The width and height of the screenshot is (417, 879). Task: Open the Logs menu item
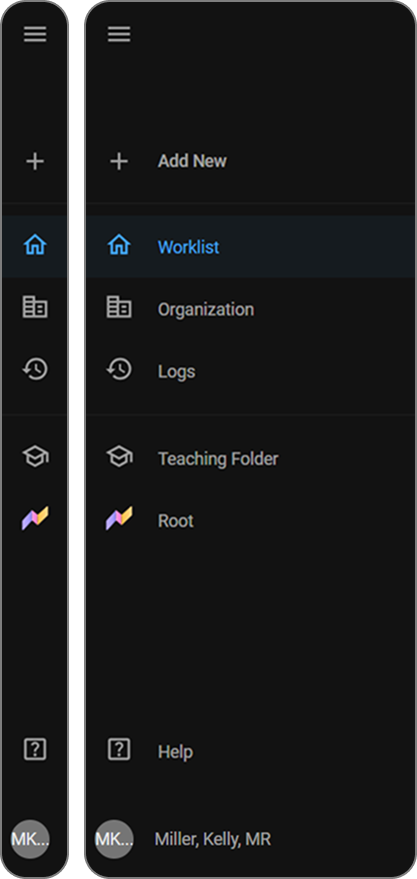251,371
